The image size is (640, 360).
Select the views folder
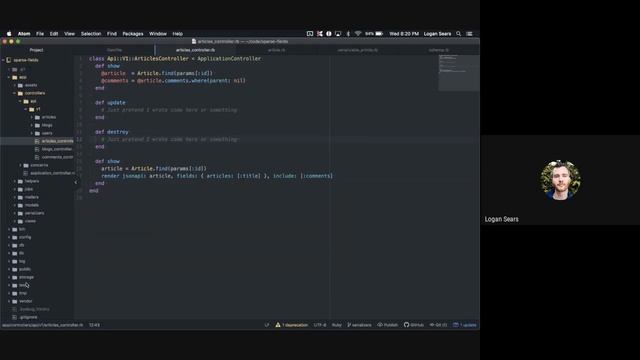(30, 221)
